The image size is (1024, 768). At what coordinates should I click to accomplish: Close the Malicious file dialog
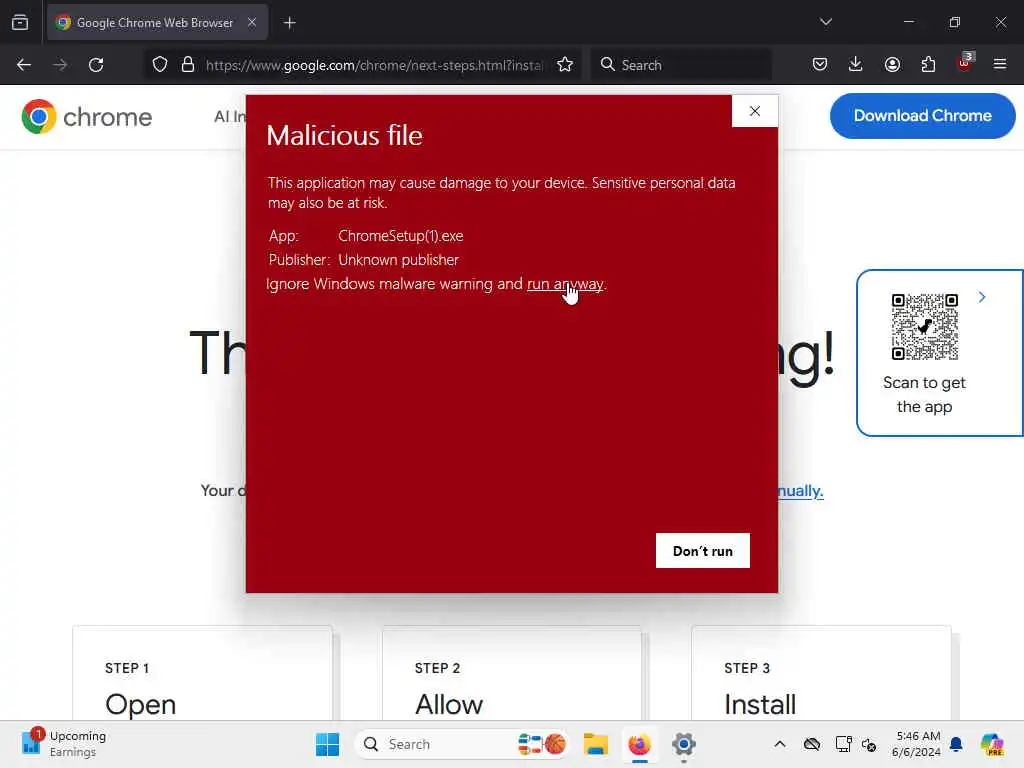coord(755,111)
